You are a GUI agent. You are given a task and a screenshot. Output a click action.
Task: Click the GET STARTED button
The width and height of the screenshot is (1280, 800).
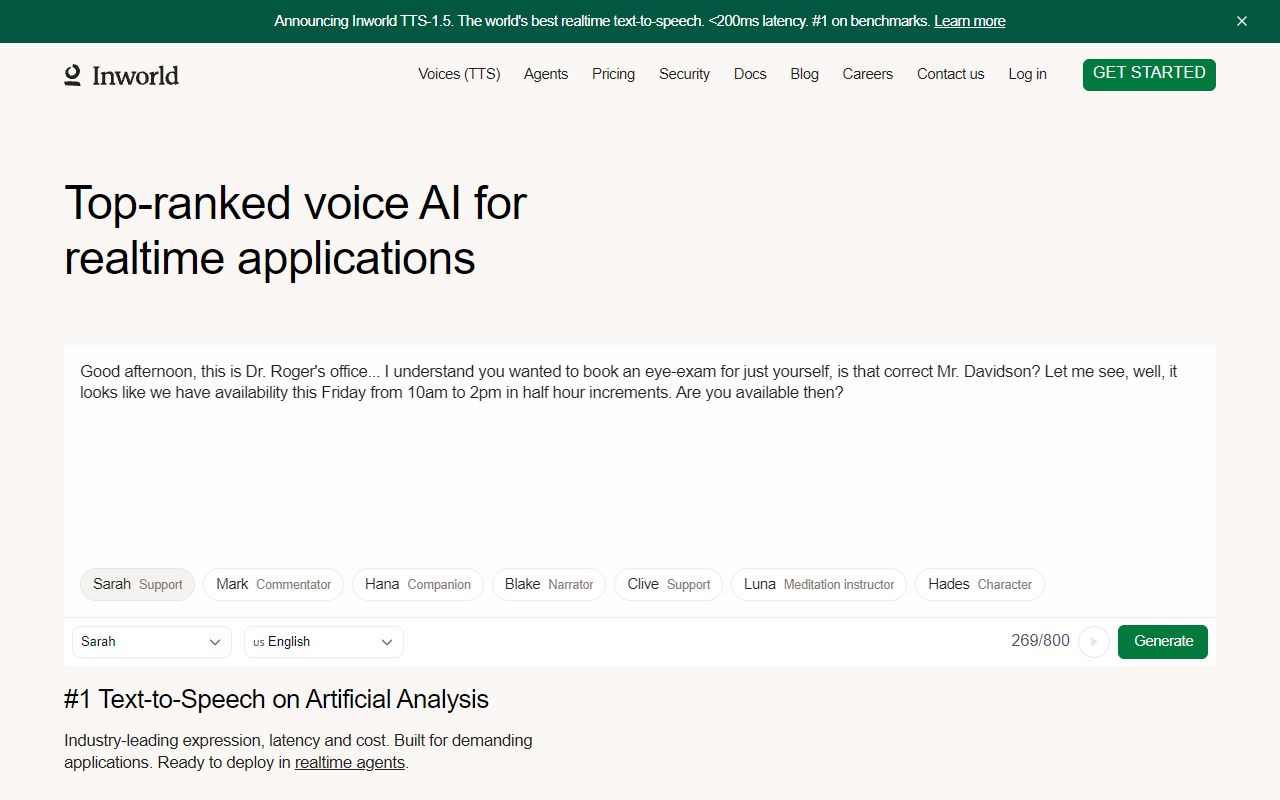click(1148, 74)
